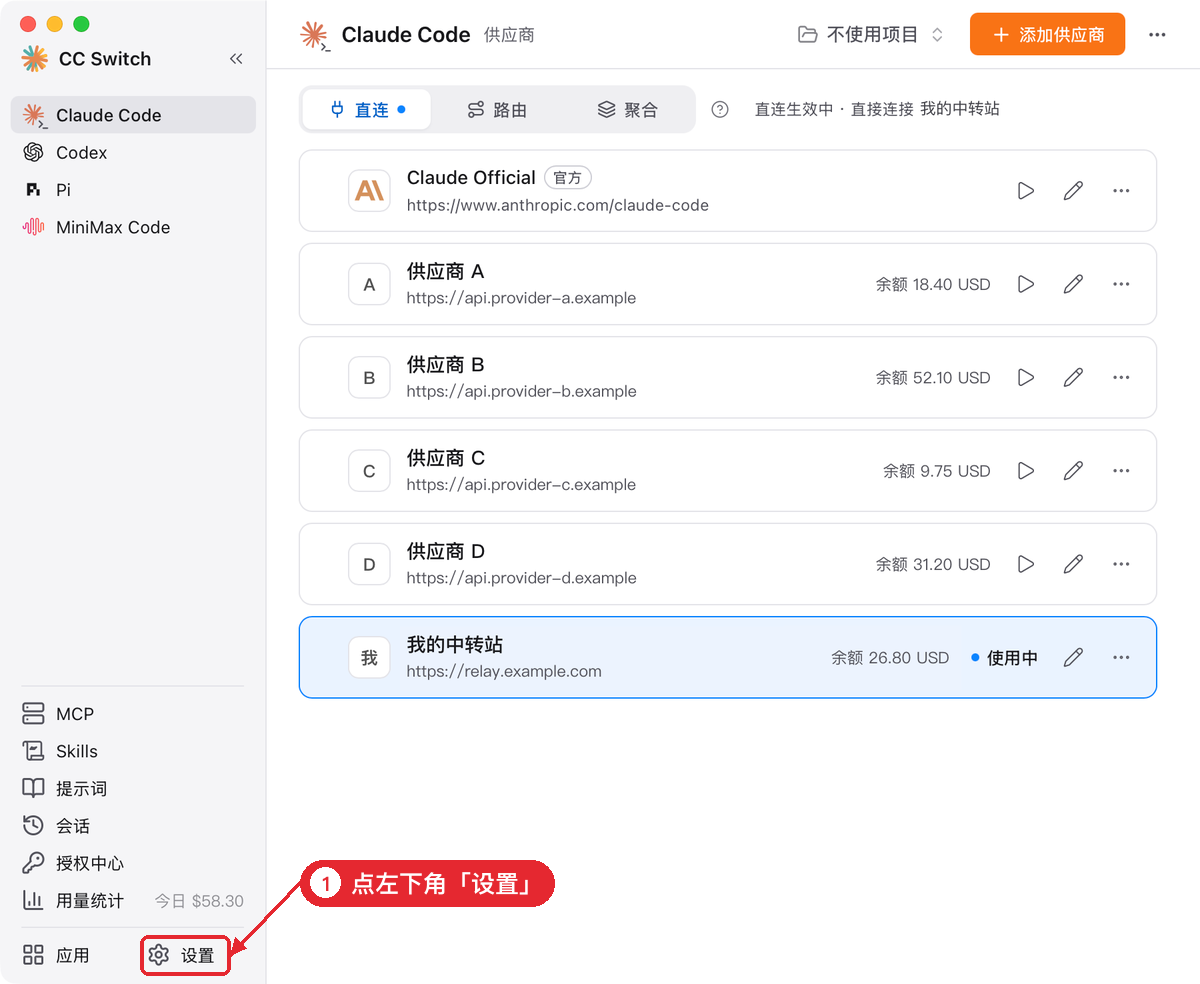Activate 供应商 D with play icon

[x=1026, y=564]
